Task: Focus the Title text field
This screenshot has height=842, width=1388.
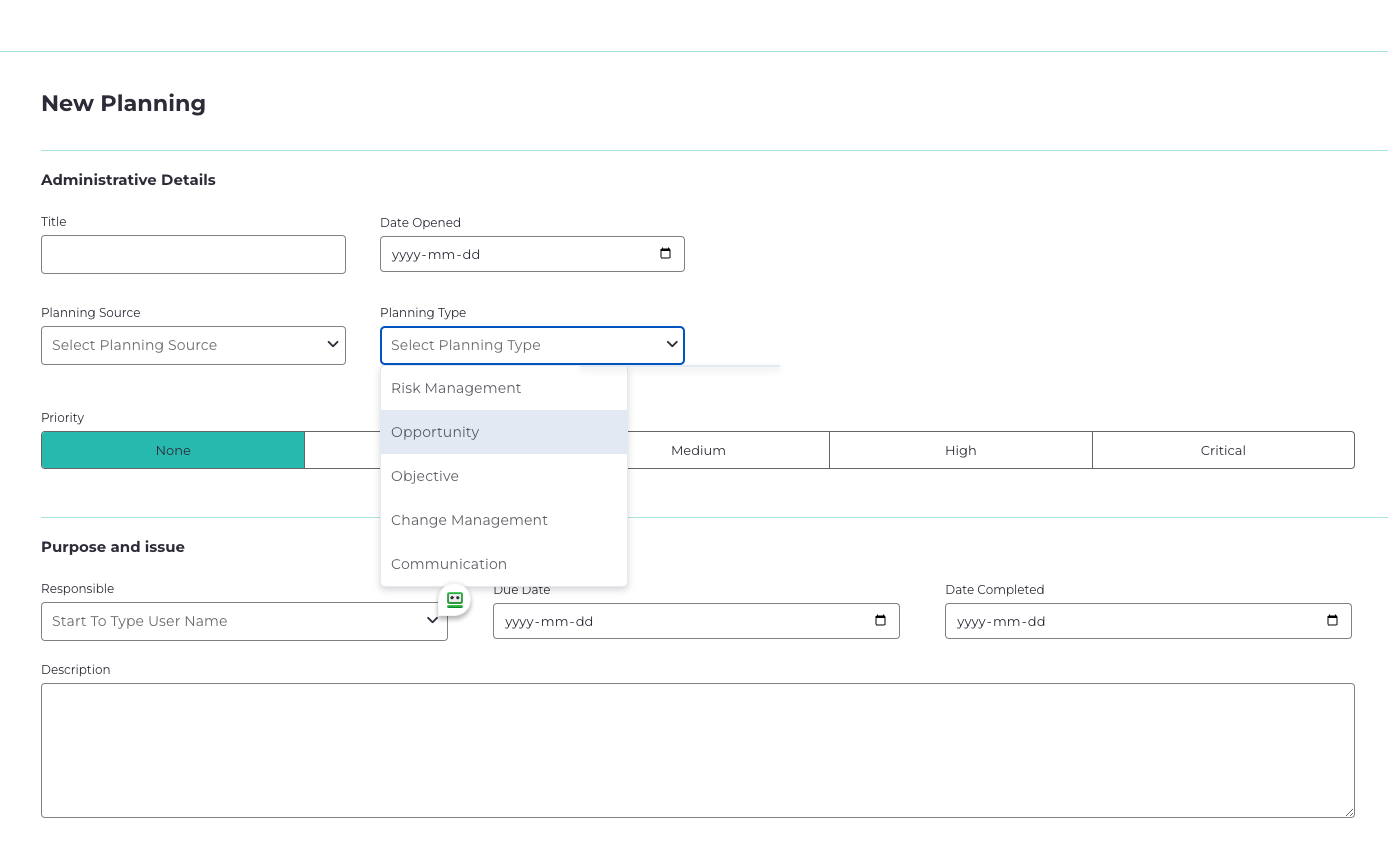Action: 193,254
